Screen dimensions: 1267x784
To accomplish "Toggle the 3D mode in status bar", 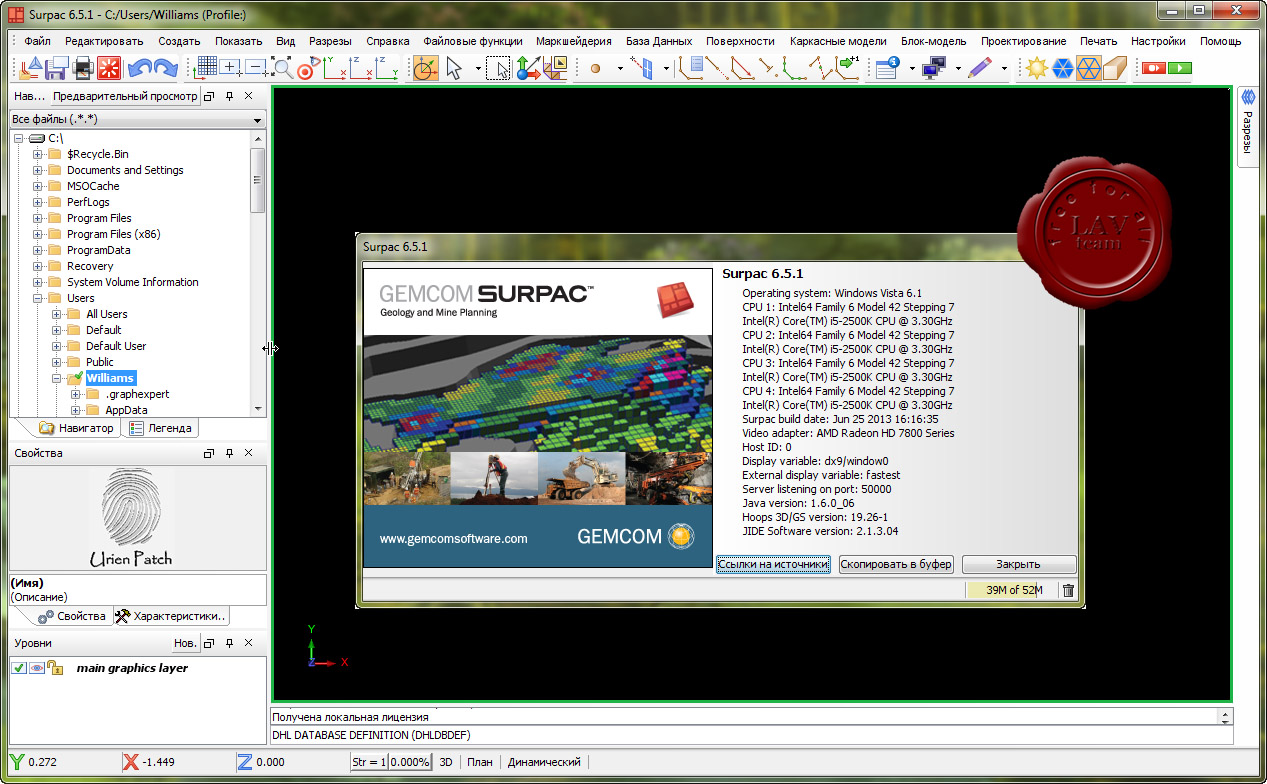I will (x=447, y=762).
